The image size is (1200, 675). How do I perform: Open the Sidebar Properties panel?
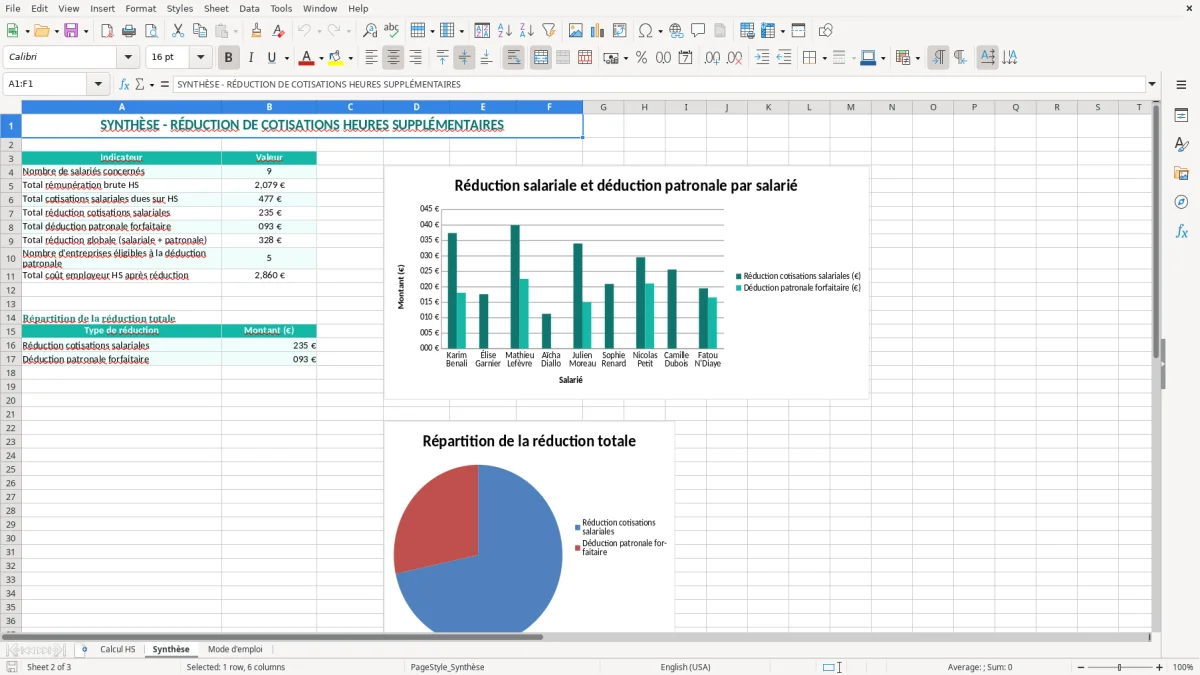[1181, 115]
